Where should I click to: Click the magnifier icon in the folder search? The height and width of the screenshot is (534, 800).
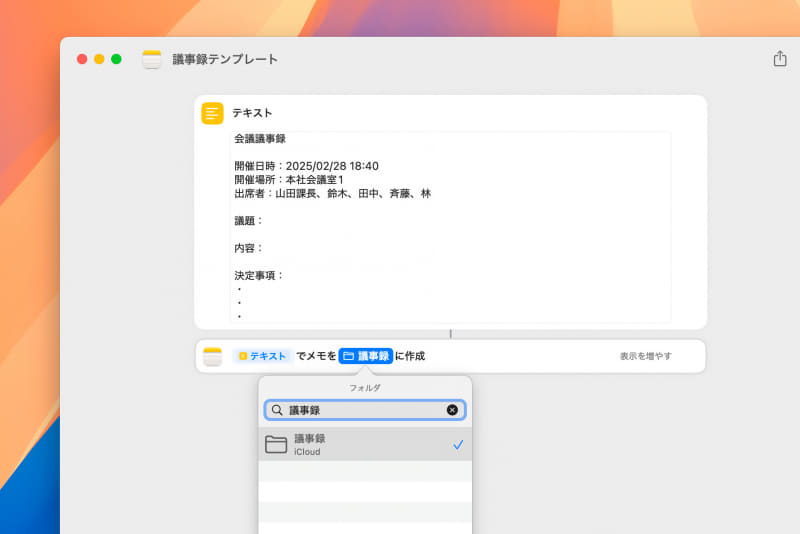[x=277, y=410]
